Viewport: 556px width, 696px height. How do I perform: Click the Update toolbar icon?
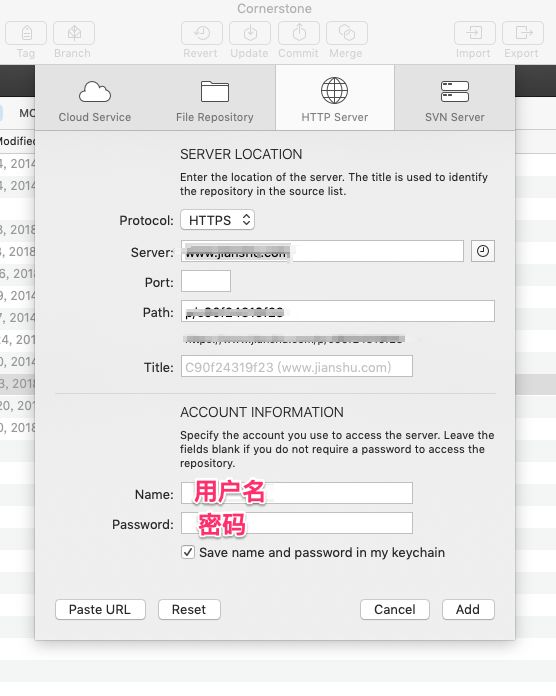point(250,33)
